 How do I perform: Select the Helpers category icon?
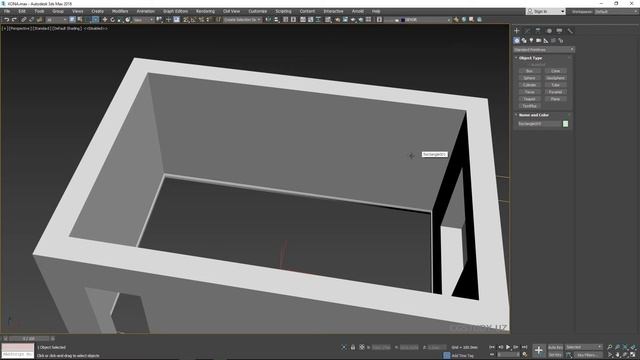546,40
